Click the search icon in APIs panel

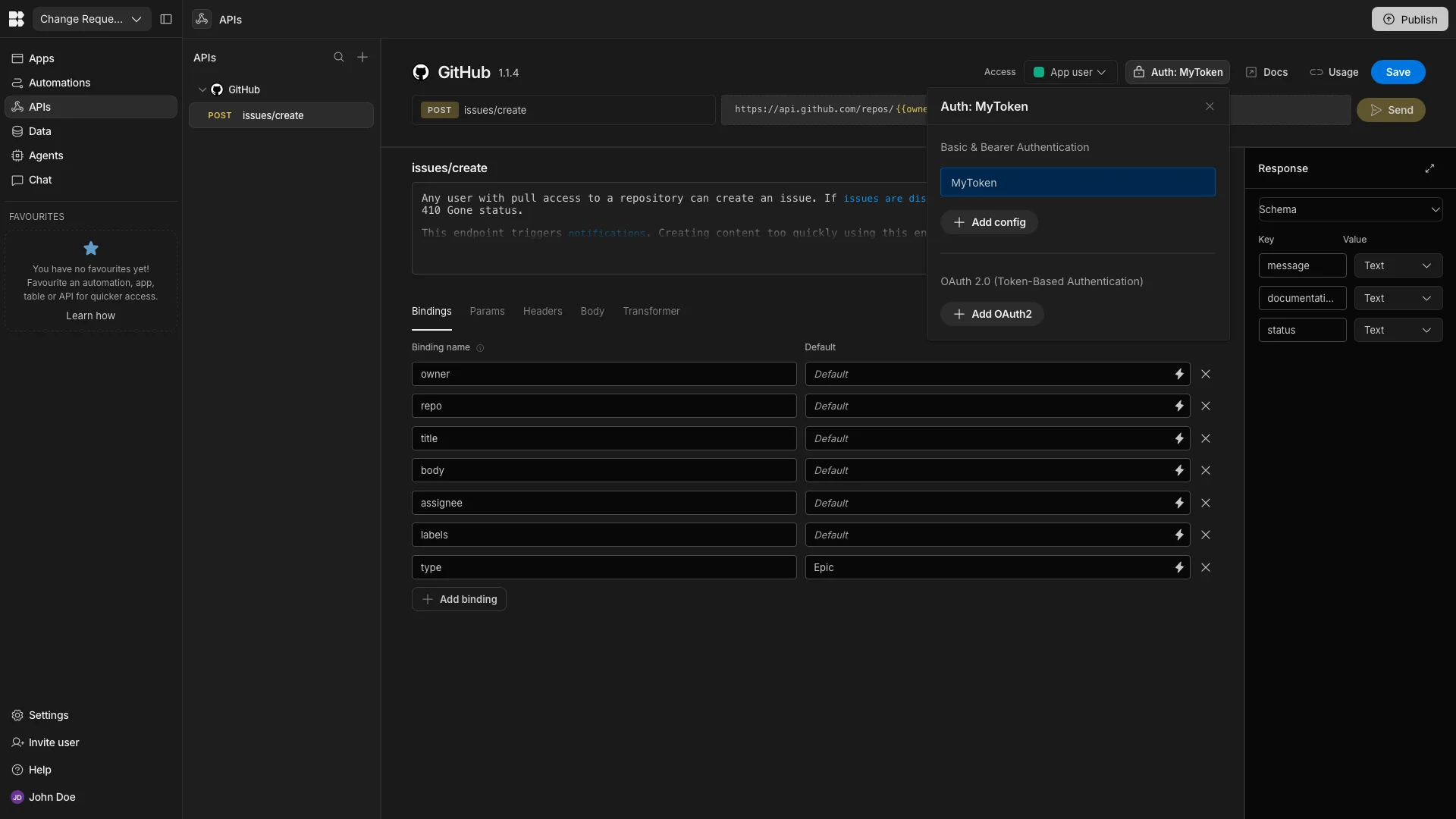tap(339, 58)
